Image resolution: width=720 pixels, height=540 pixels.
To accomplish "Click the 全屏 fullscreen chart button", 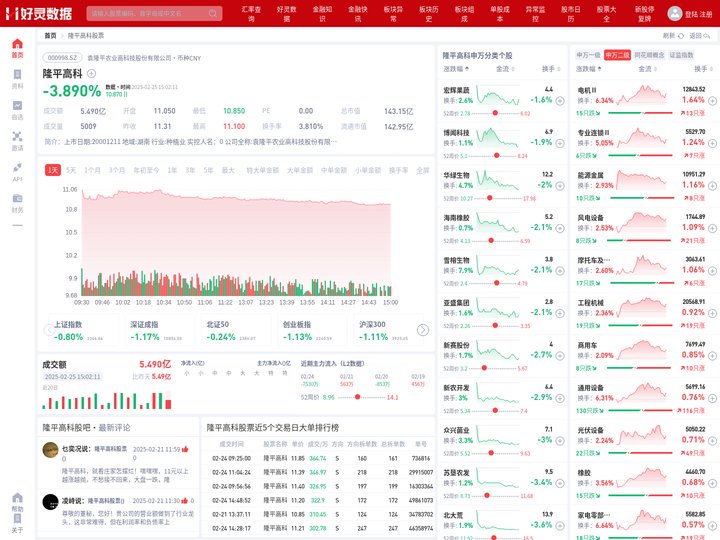I will [x=422, y=170].
